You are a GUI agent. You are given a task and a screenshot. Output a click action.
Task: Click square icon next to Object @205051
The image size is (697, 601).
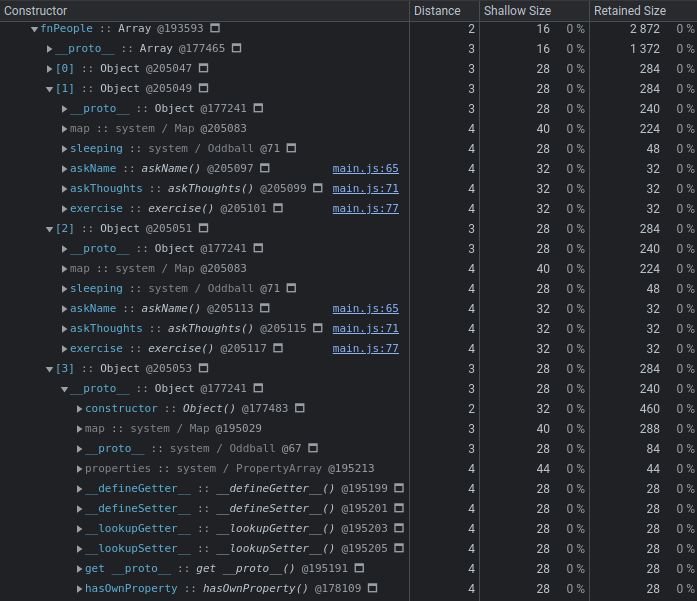[204, 228]
